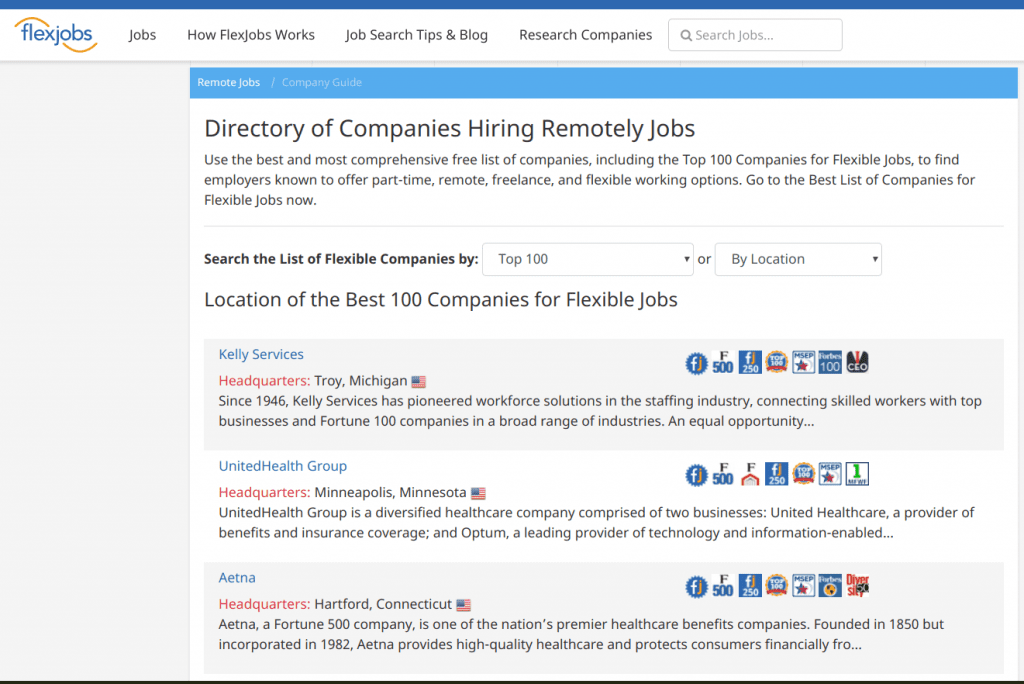Click the Kelly Services description paragraph

[x=600, y=411]
